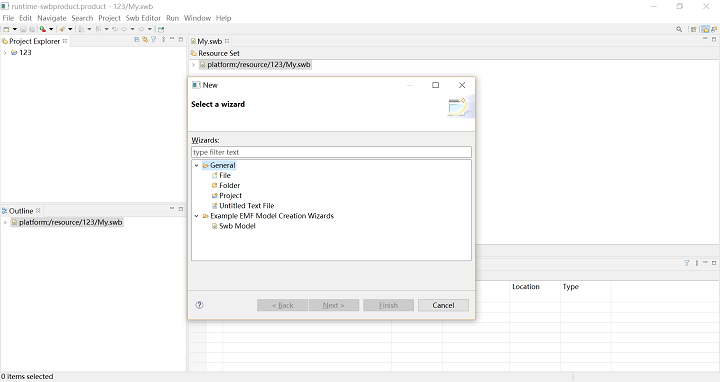Expand the 123 project node

[x=5, y=53]
